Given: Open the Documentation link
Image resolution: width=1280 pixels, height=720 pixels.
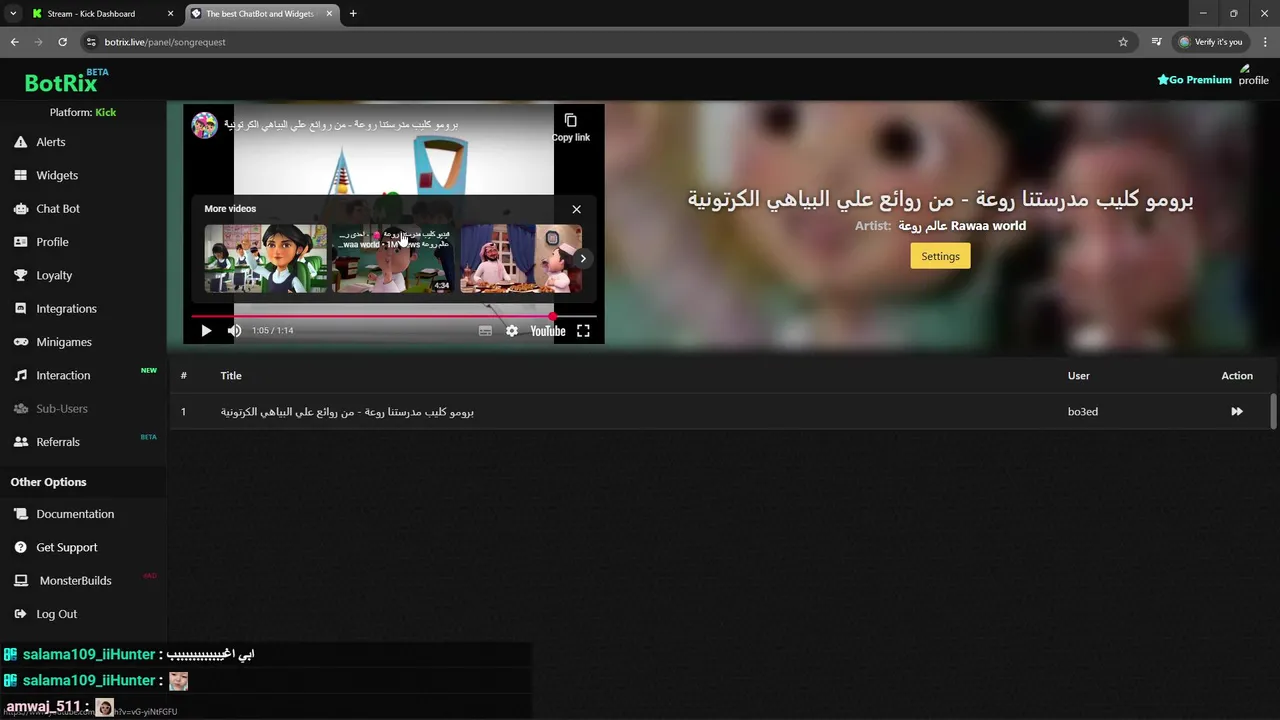Looking at the screenshot, I should click(x=75, y=514).
